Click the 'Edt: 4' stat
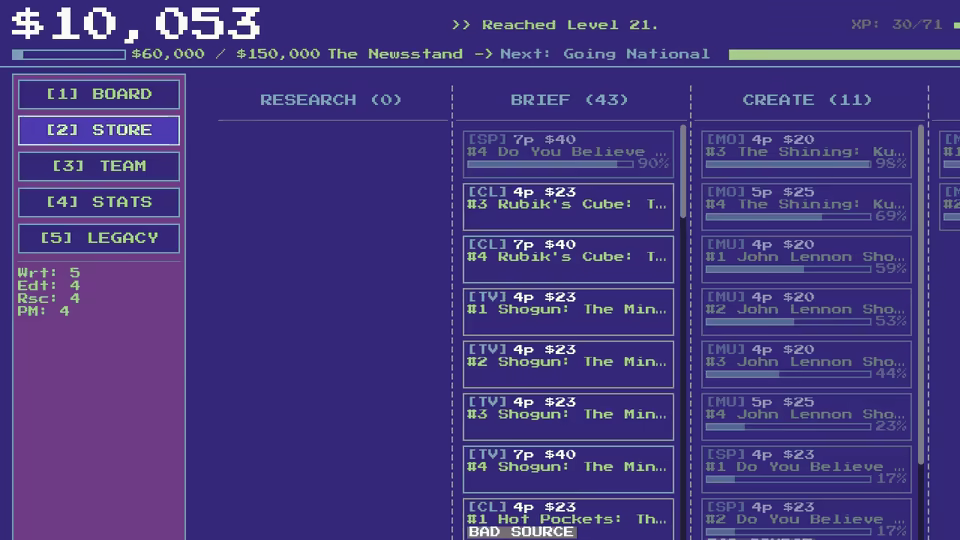Screen dimensions: 960x540 click(x=48, y=285)
